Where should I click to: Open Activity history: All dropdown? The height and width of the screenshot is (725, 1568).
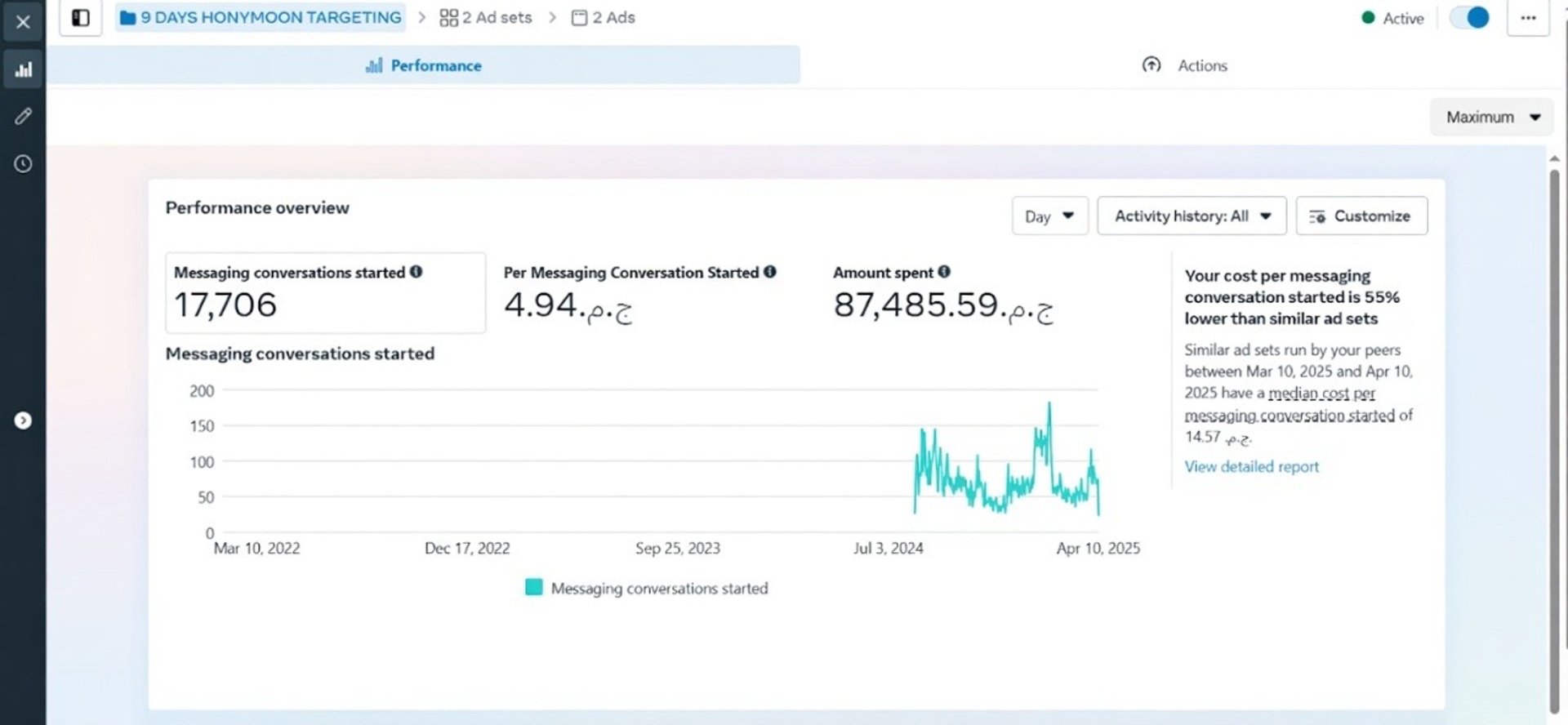1192,216
